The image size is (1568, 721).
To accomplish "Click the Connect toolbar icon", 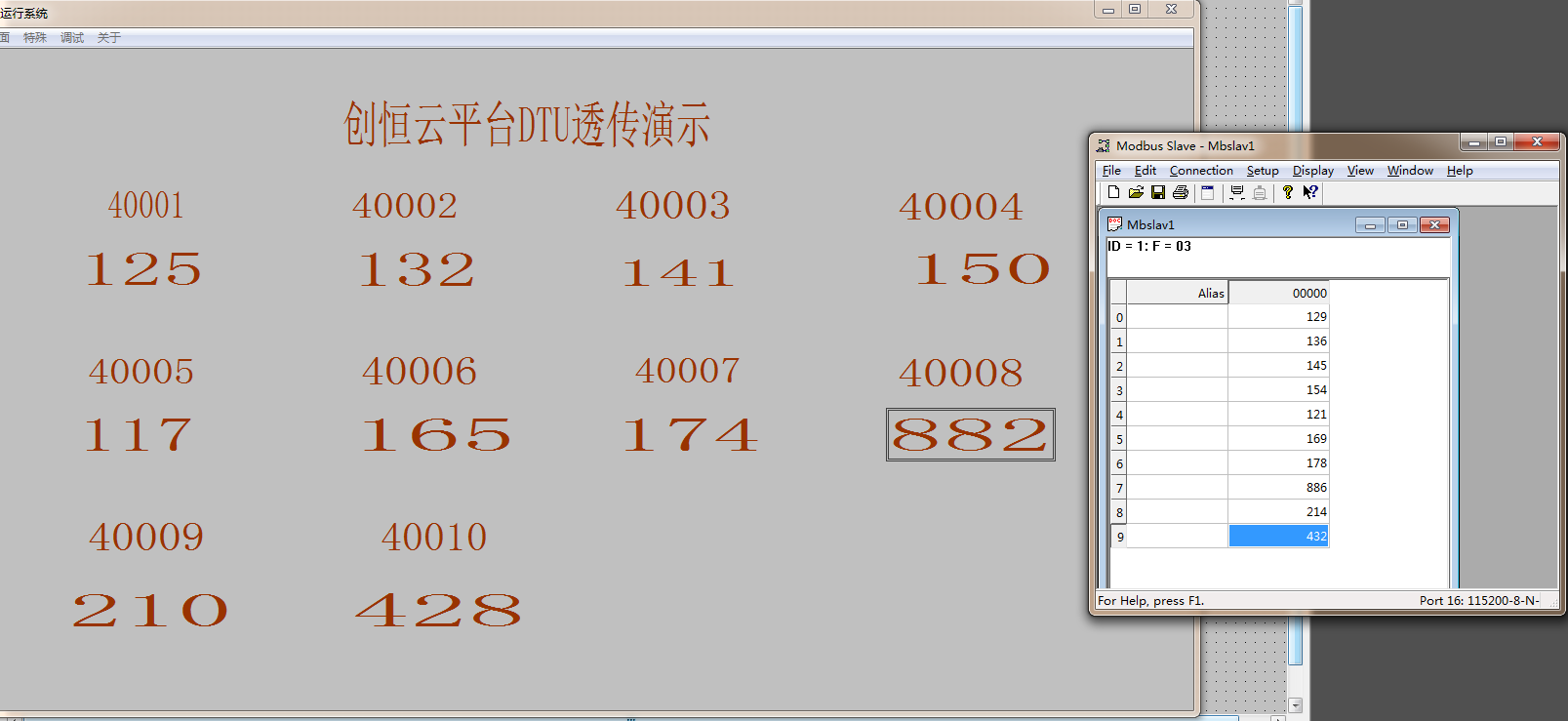I will [1237, 193].
